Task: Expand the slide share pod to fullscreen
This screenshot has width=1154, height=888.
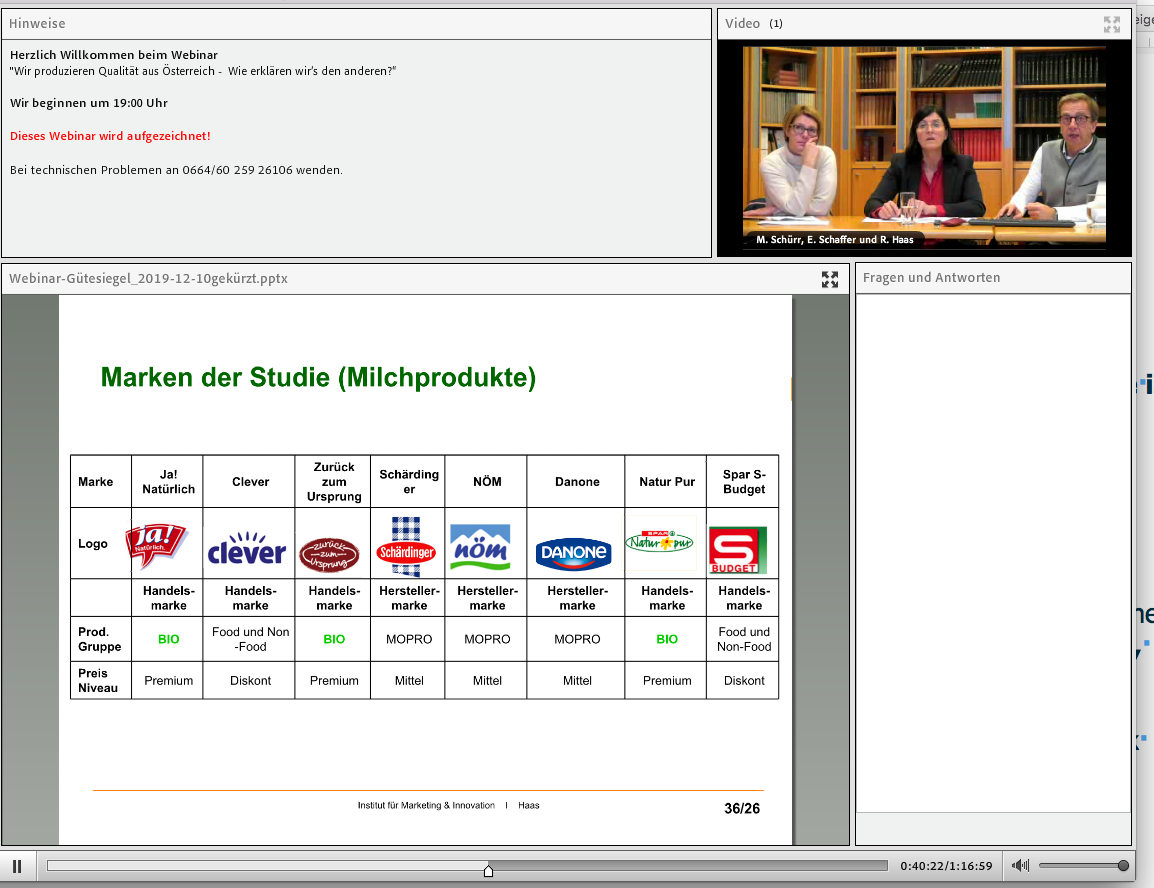Action: point(830,279)
